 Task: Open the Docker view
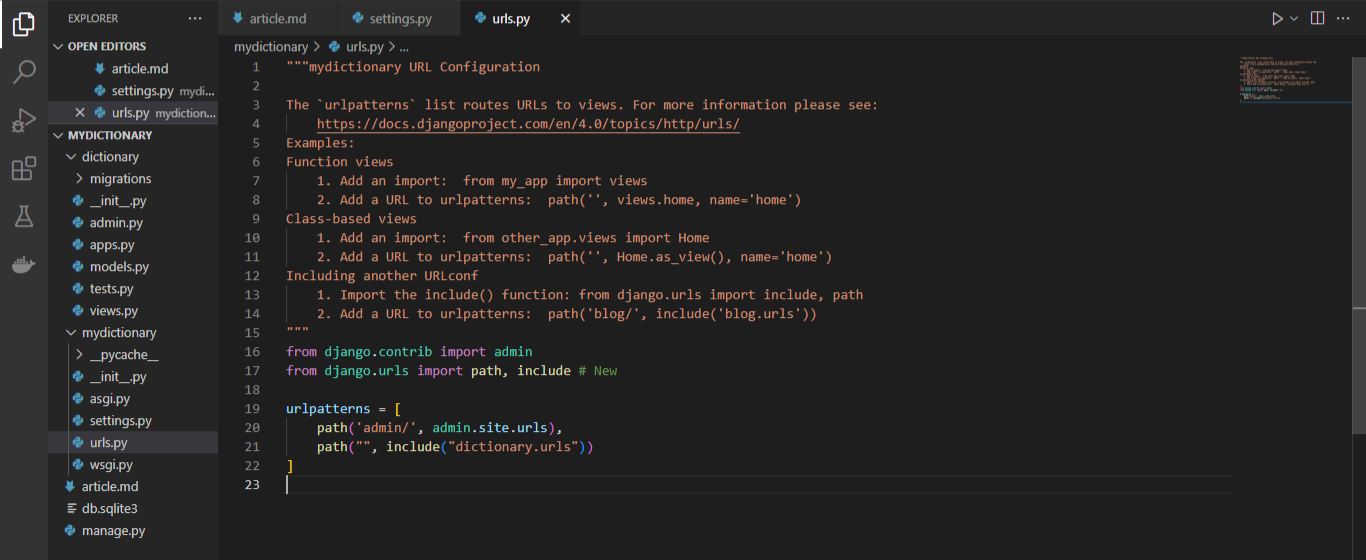pyautogui.click(x=24, y=265)
